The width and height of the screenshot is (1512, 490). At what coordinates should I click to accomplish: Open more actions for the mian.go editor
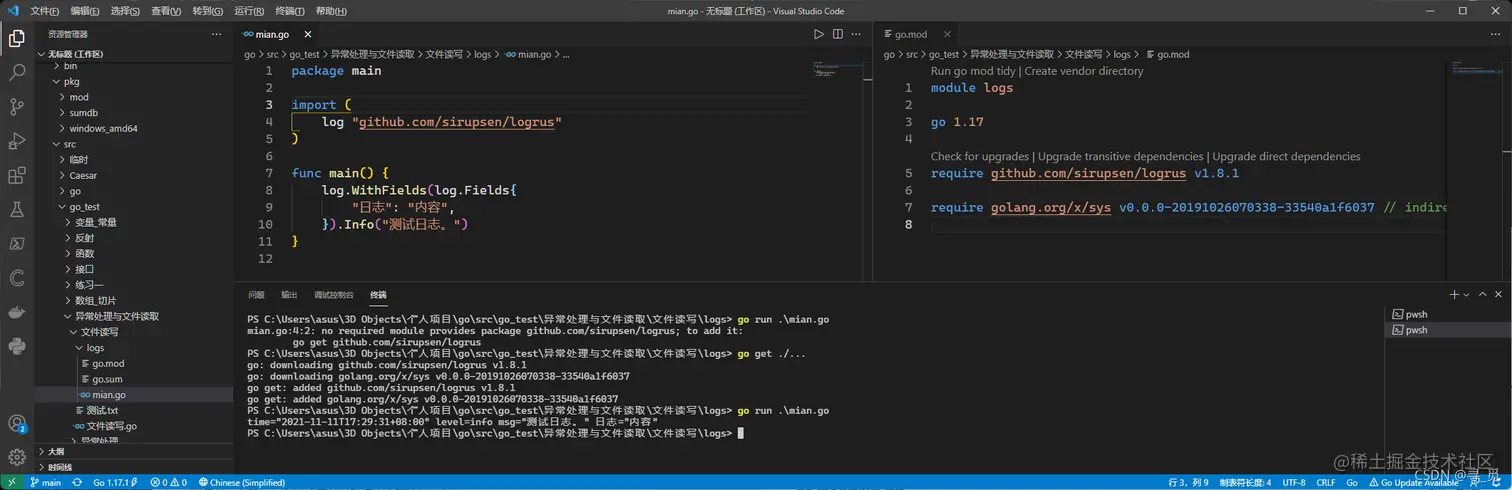pyautogui.click(x=857, y=34)
